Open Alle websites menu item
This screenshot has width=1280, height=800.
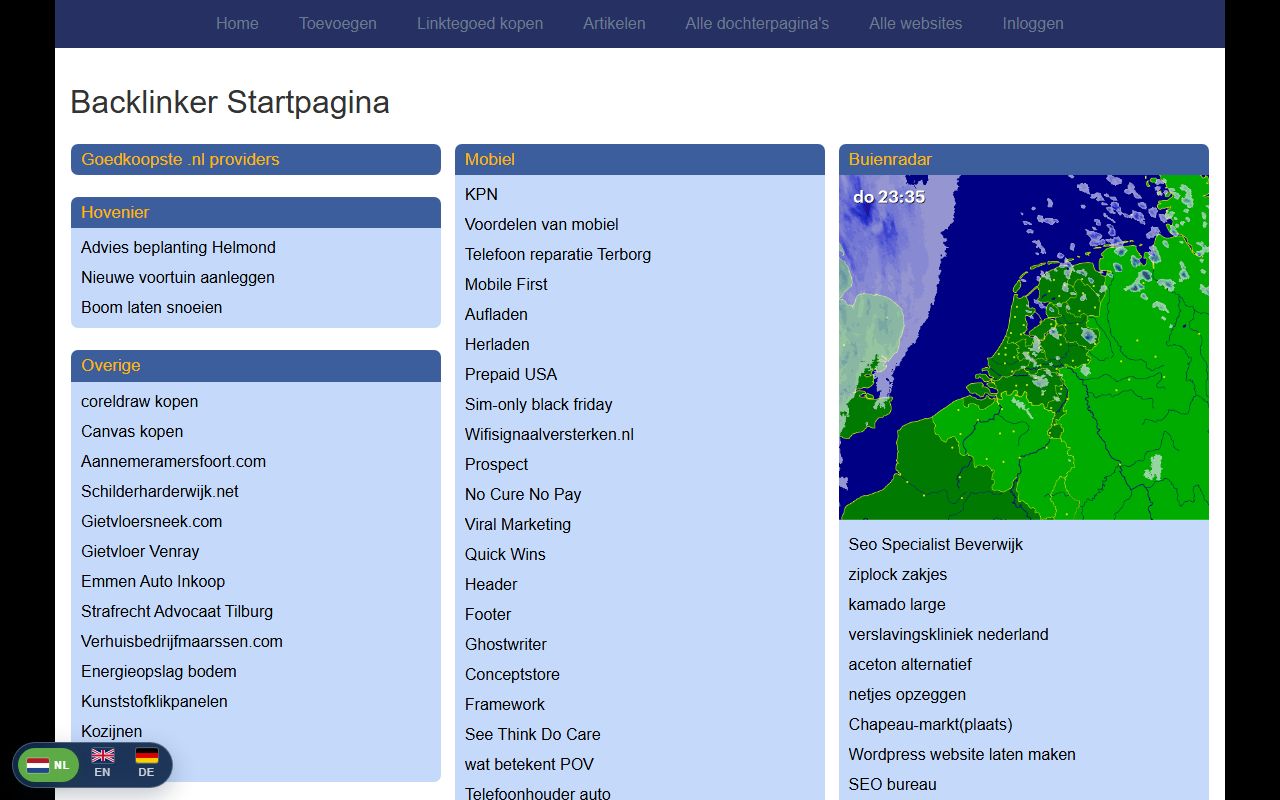916,23
